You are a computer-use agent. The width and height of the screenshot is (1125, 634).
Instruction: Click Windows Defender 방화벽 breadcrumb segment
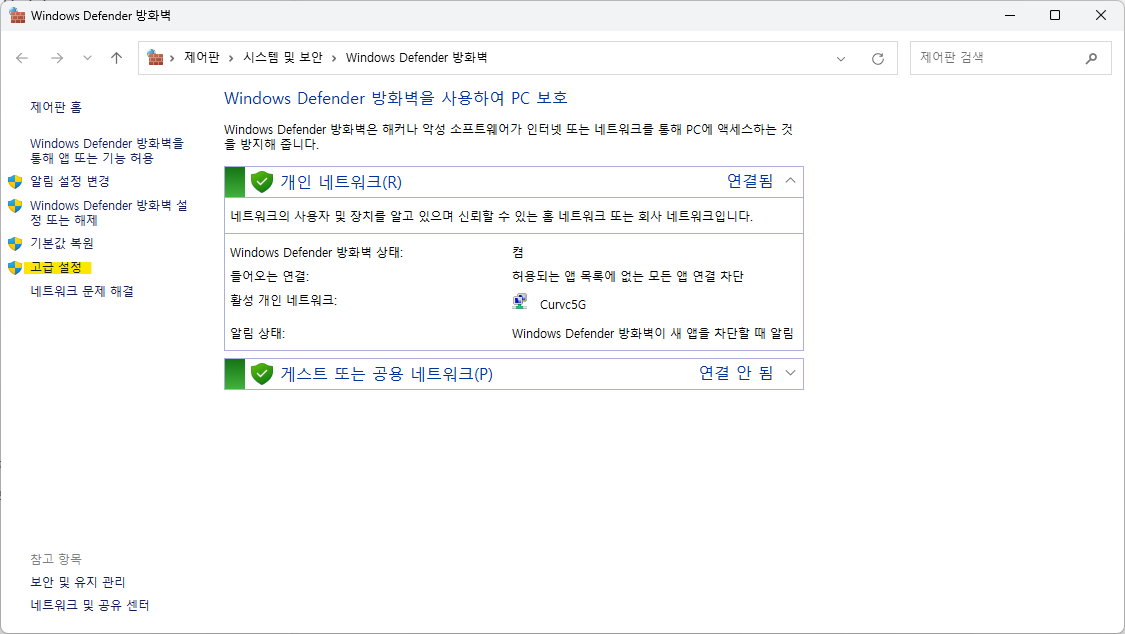(x=416, y=57)
